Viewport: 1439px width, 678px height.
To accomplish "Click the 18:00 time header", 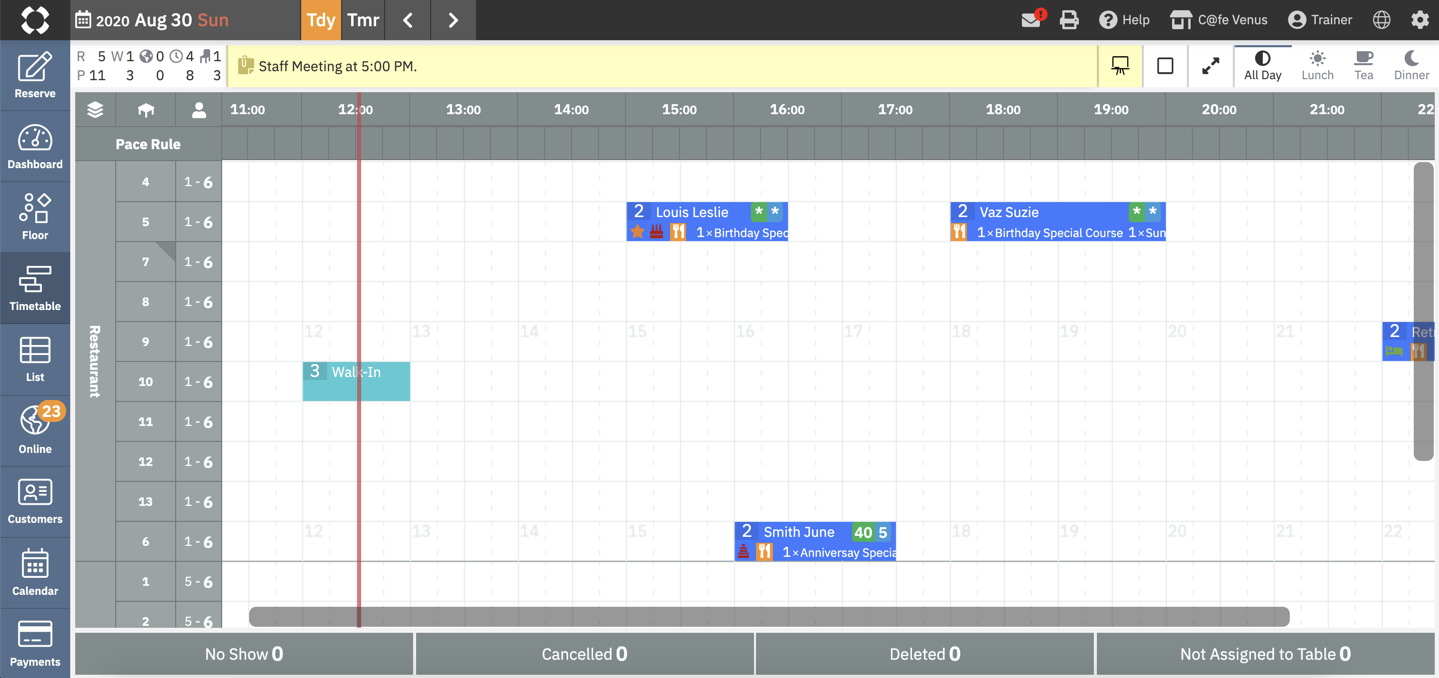I will [x=1003, y=110].
